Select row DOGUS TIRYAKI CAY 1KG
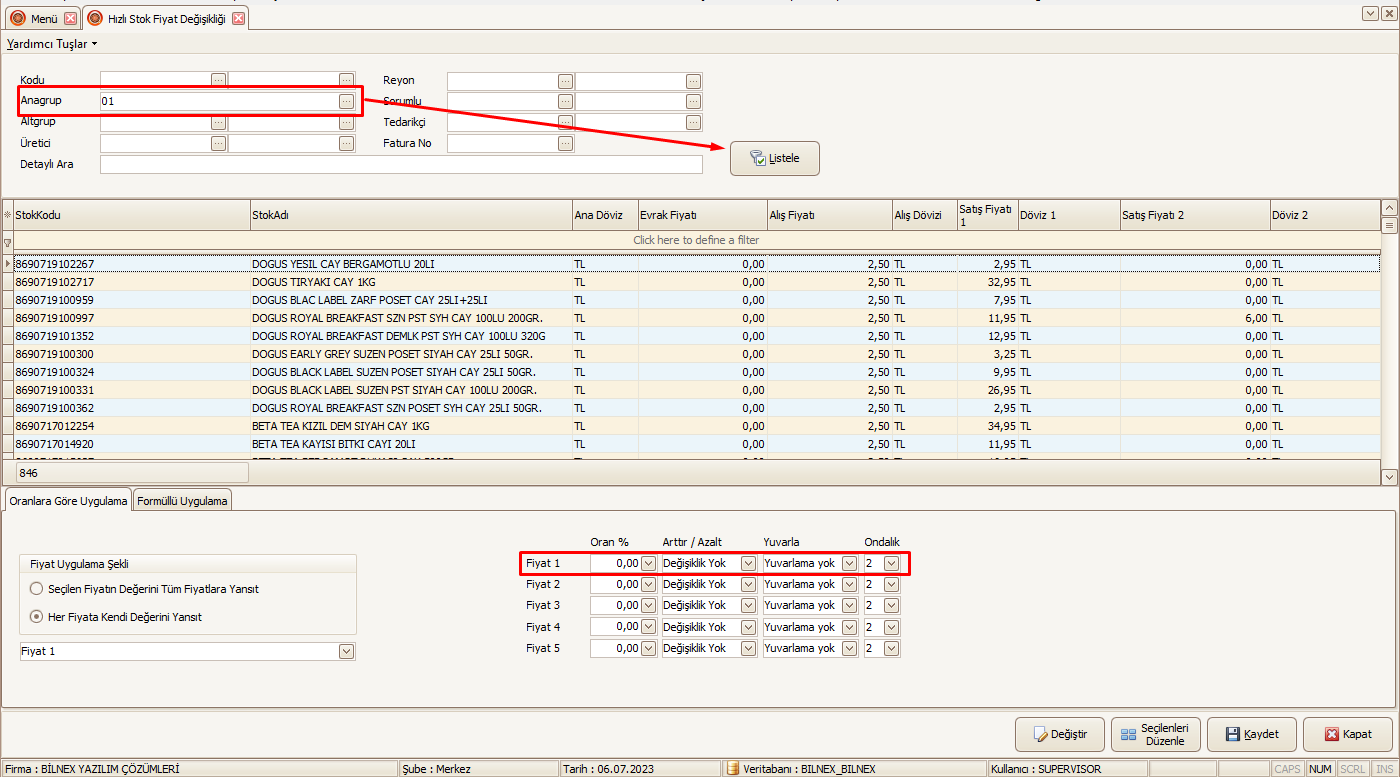The image size is (1400, 777). [x=696, y=282]
